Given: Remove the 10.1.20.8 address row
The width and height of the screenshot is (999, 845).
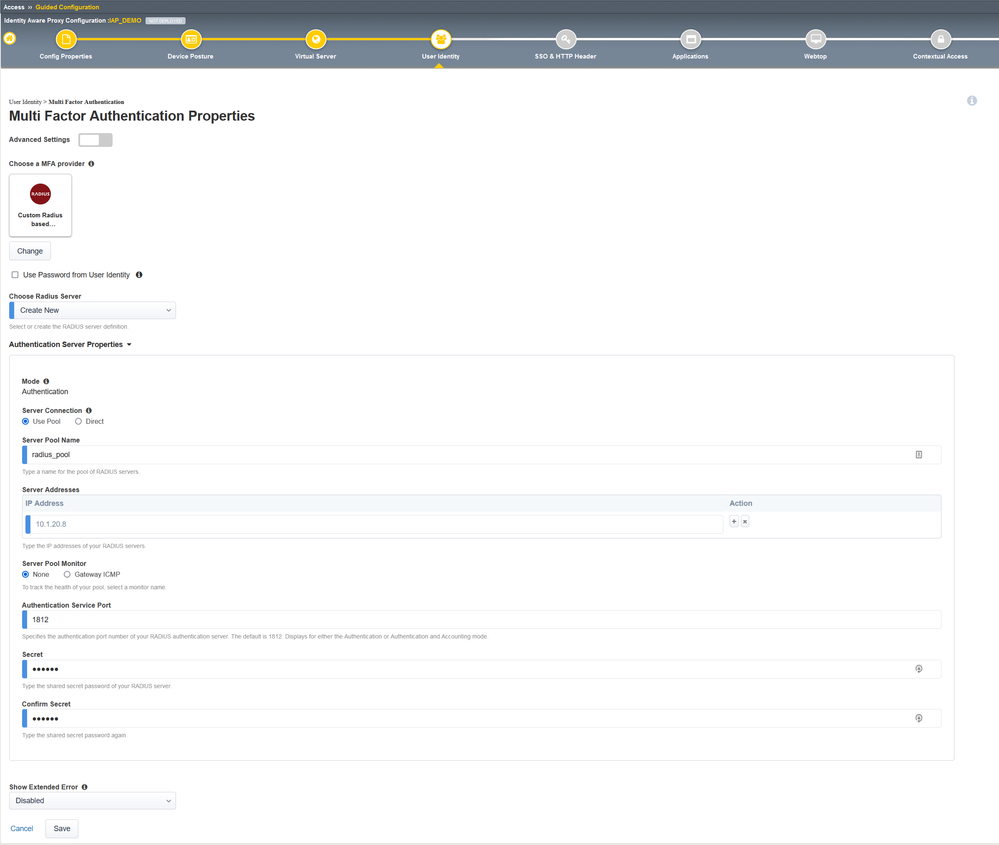Looking at the screenshot, I should (x=745, y=521).
